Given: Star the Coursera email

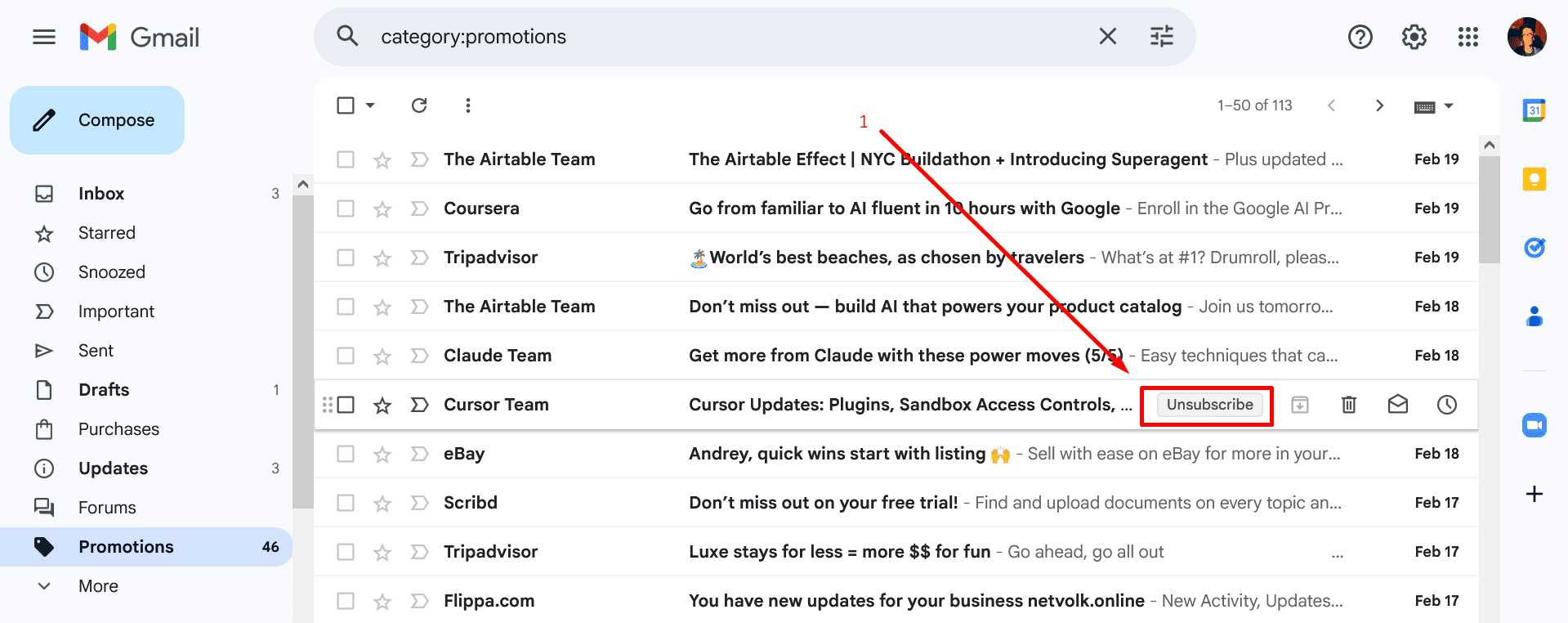Looking at the screenshot, I should coord(382,208).
